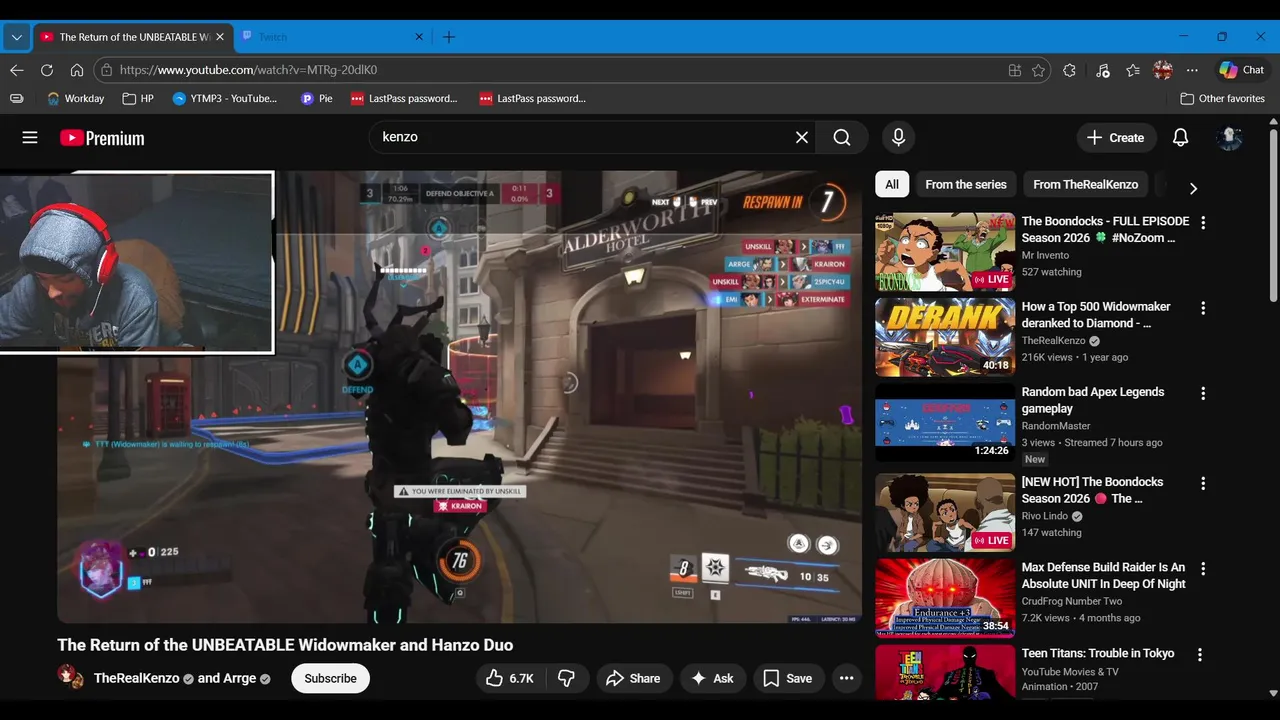Open the media control music icon
1280x720 pixels.
1102,70
